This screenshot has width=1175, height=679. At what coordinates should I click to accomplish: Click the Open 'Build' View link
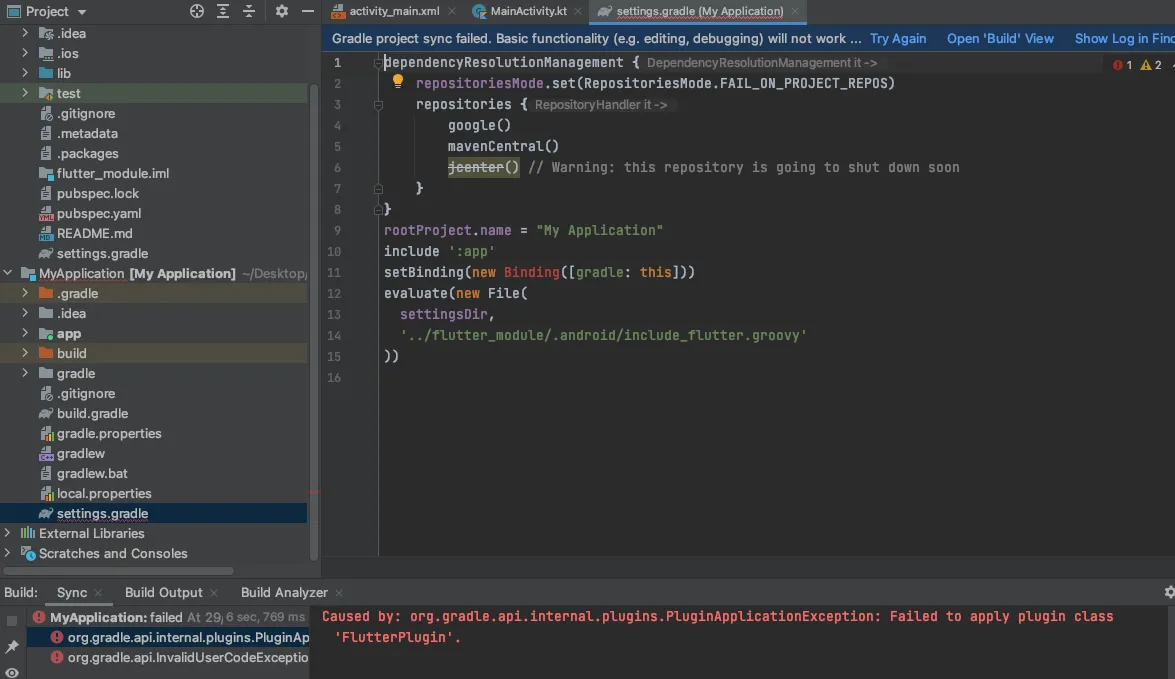[x=1000, y=38]
